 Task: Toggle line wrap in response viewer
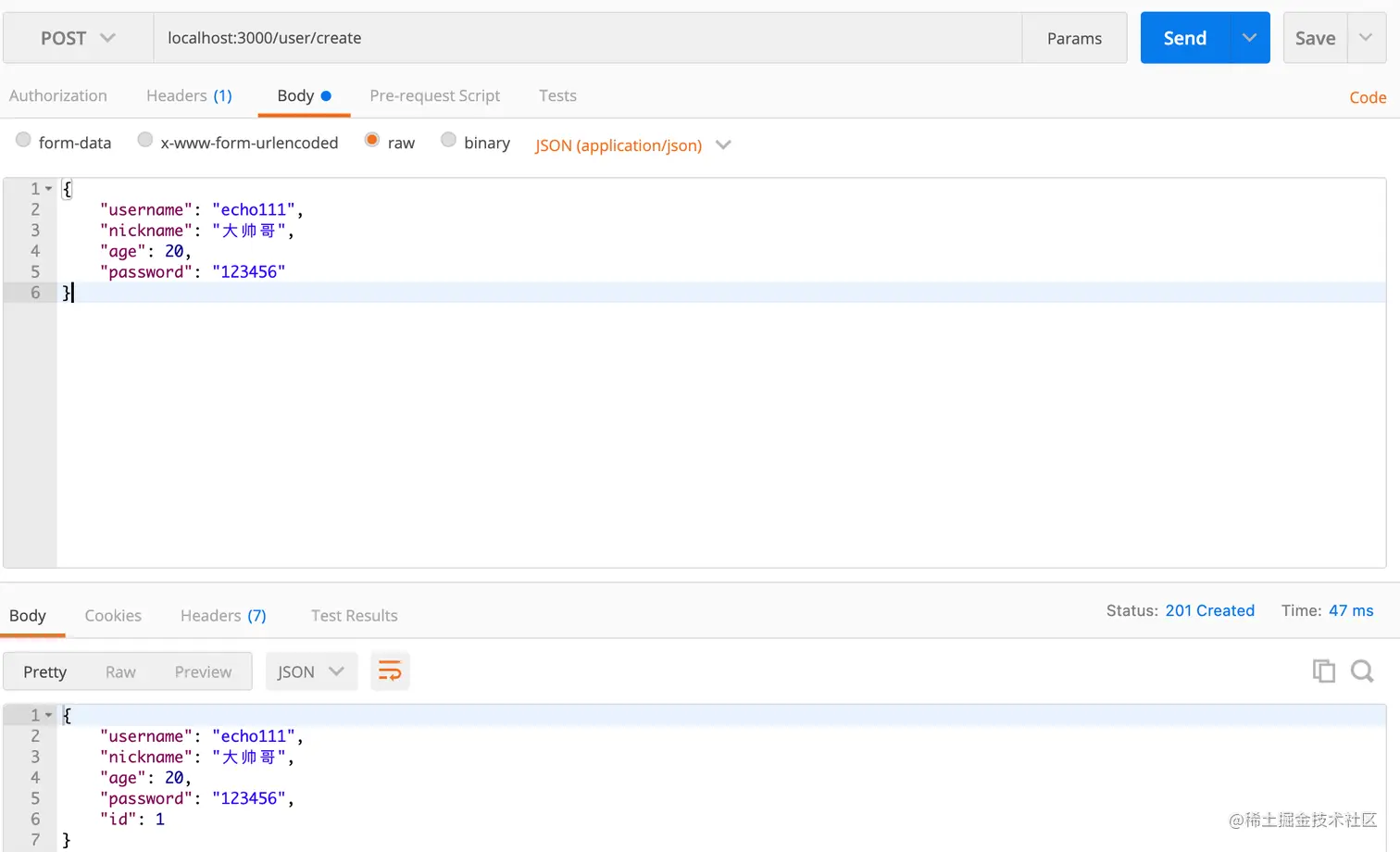click(x=390, y=671)
